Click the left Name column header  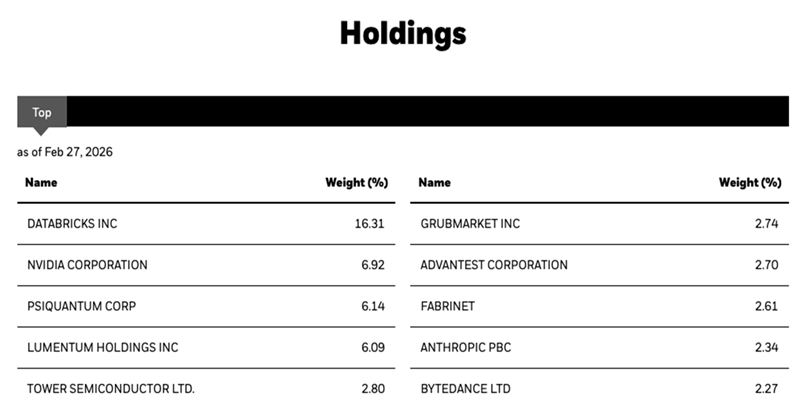41,183
